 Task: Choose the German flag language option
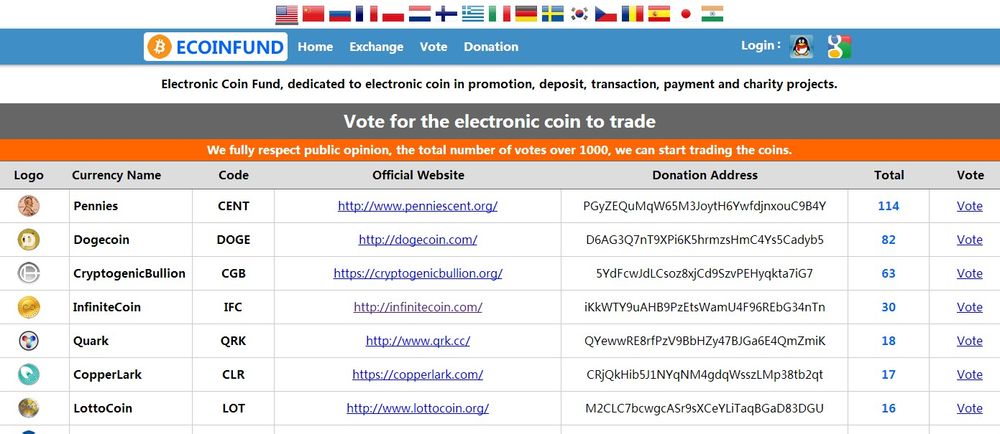point(526,14)
